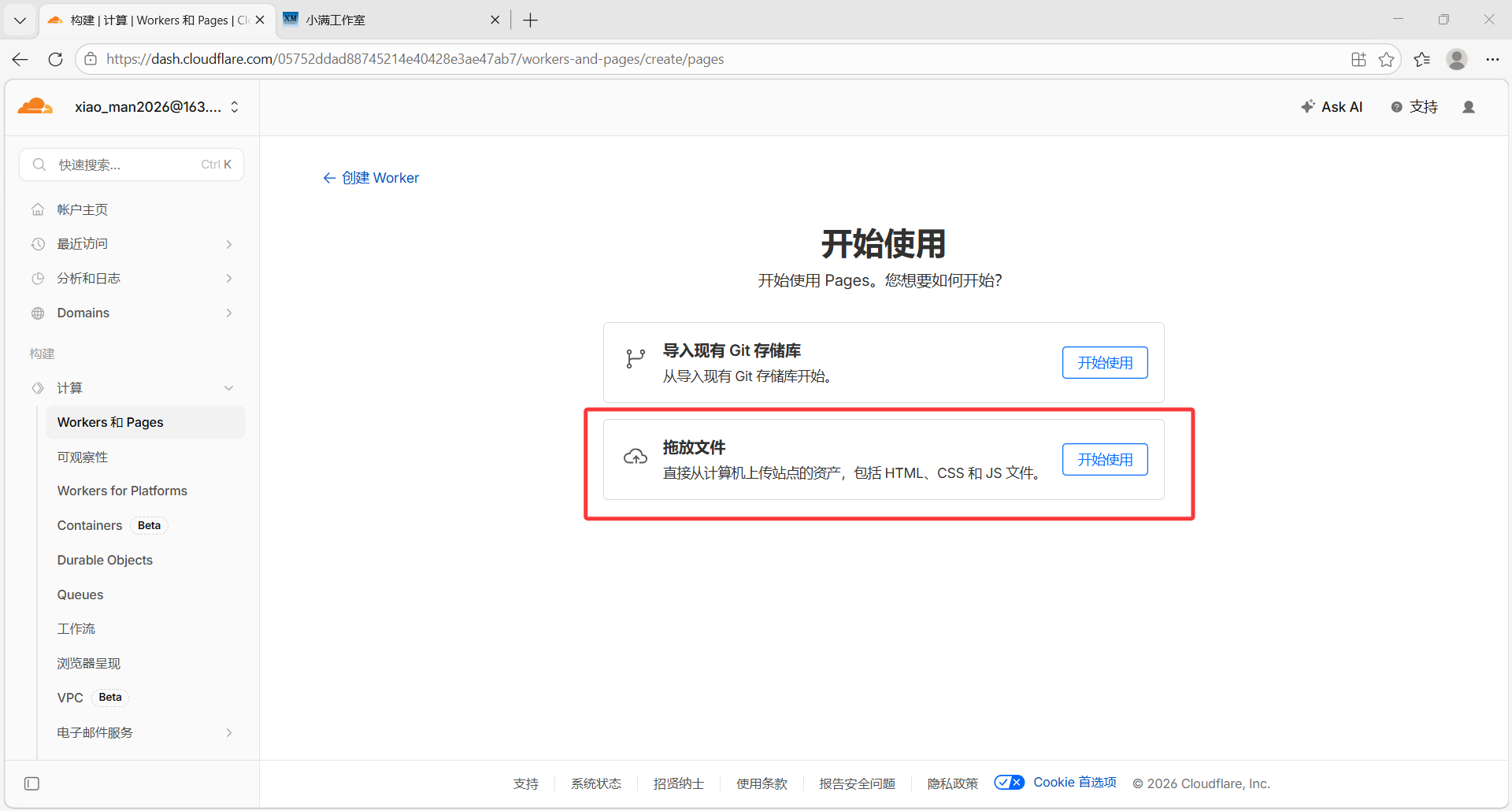This screenshot has width=1512, height=811.
Task: Select Durable Objects in the sidebar
Action: click(105, 560)
